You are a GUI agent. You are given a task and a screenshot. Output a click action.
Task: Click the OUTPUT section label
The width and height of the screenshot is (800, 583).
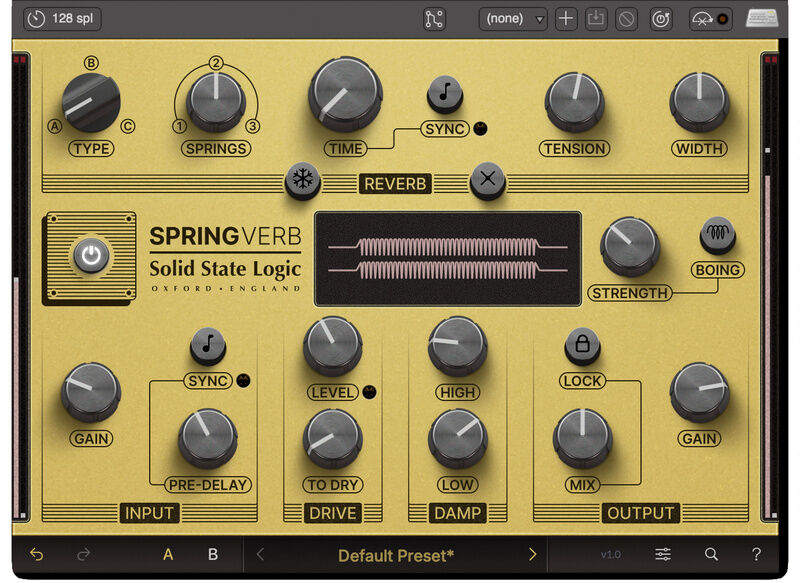640,513
